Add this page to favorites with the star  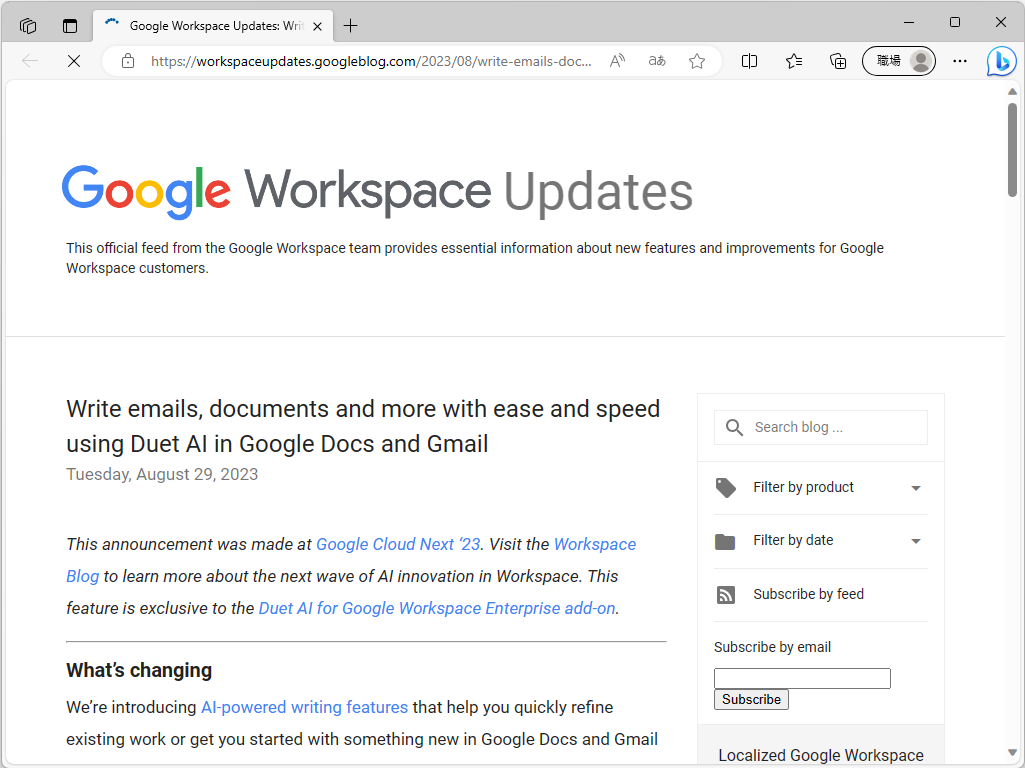click(x=697, y=61)
